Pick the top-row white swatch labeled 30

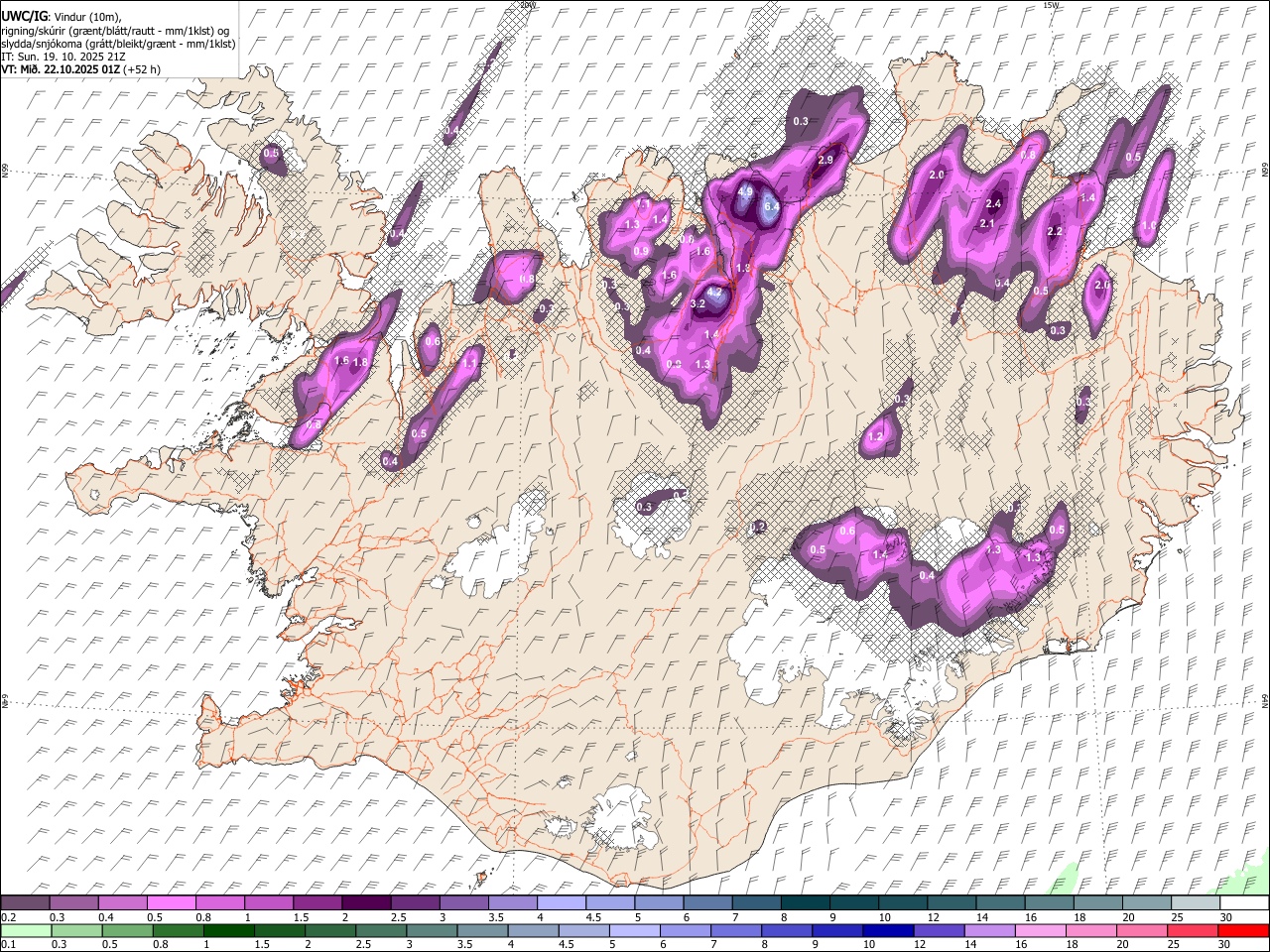(x=1244, y=902)
